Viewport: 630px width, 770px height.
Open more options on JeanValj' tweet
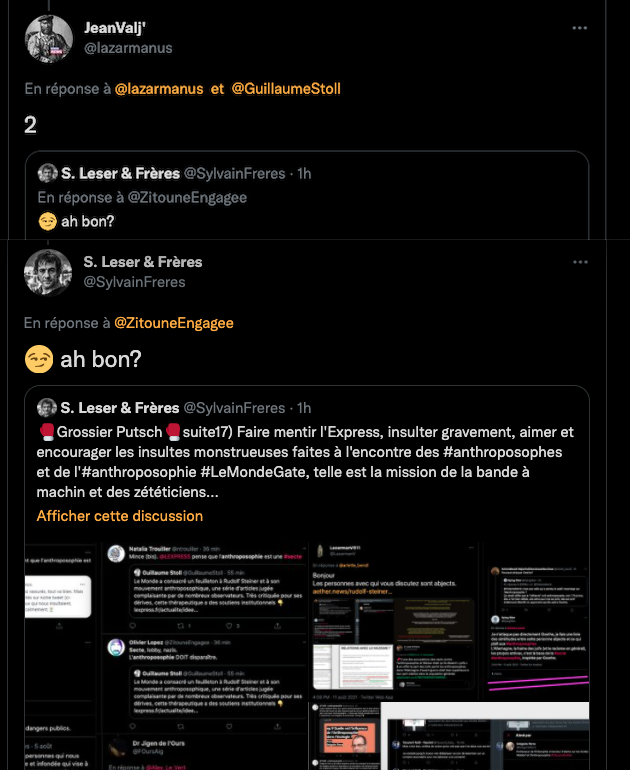(x=579, y=28)
